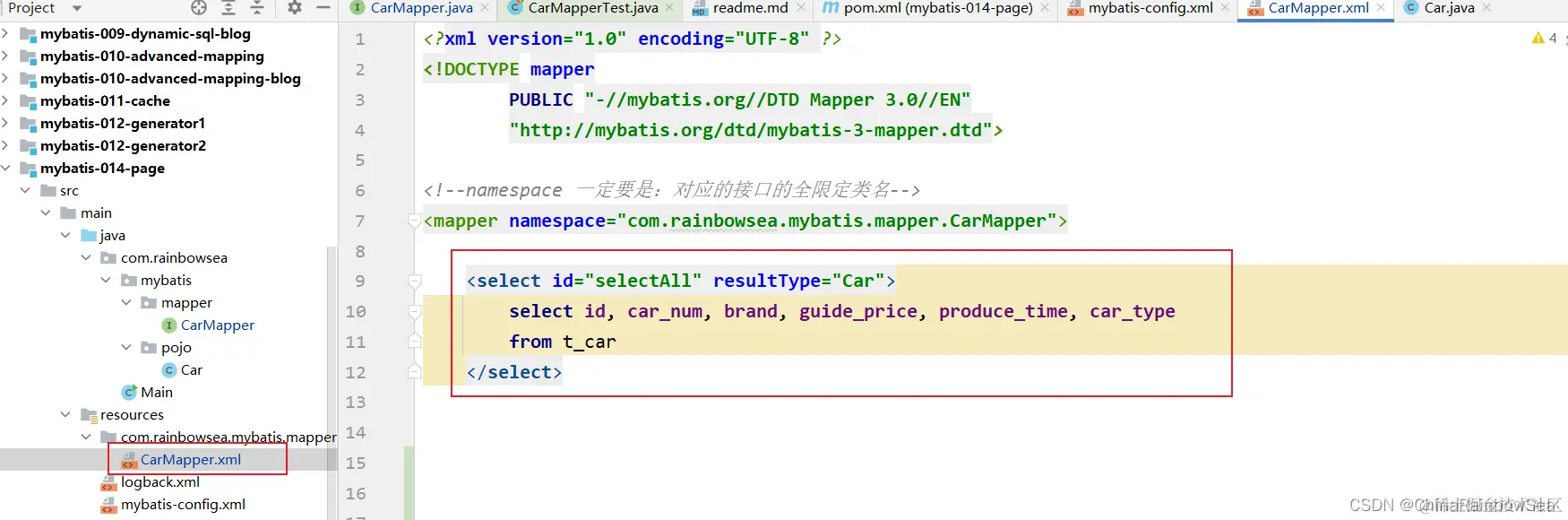Hide the Project panel with the minus icon
Image resolution: width=1568 pixels, height=520 pixels.
[x=323, y=8]
